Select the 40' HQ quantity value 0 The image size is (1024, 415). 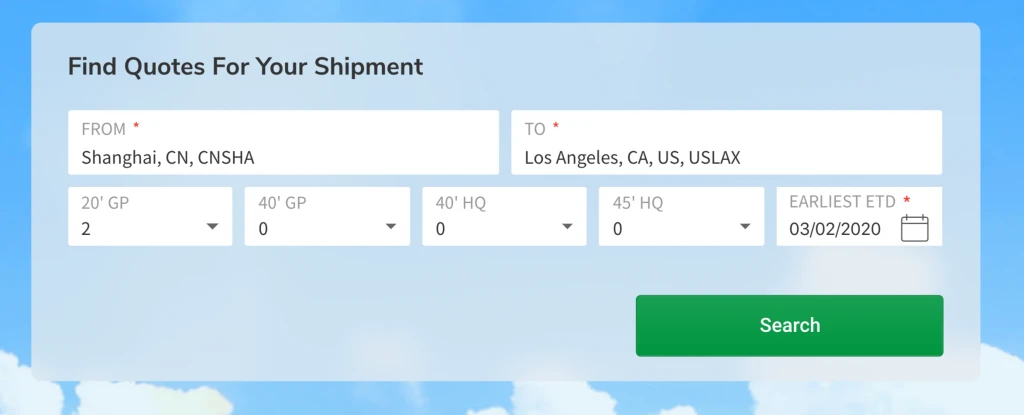tap(440, 229)
